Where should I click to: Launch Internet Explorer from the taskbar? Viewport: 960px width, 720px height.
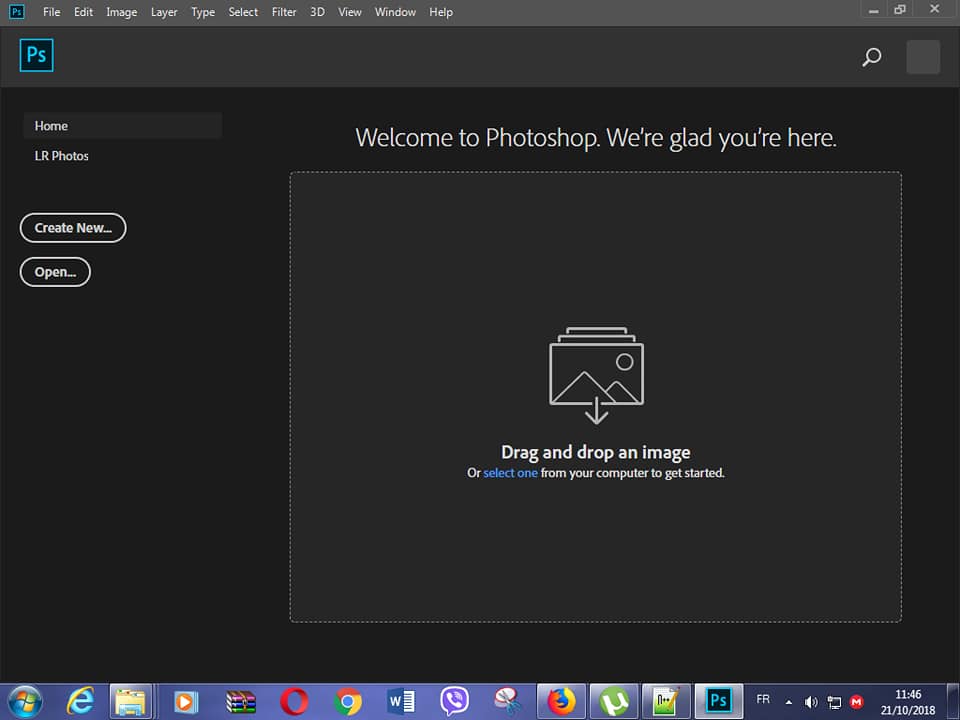(80, 702)
